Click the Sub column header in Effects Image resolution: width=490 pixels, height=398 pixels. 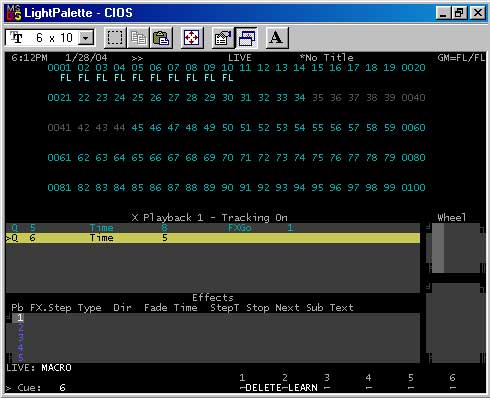point(315,308)
